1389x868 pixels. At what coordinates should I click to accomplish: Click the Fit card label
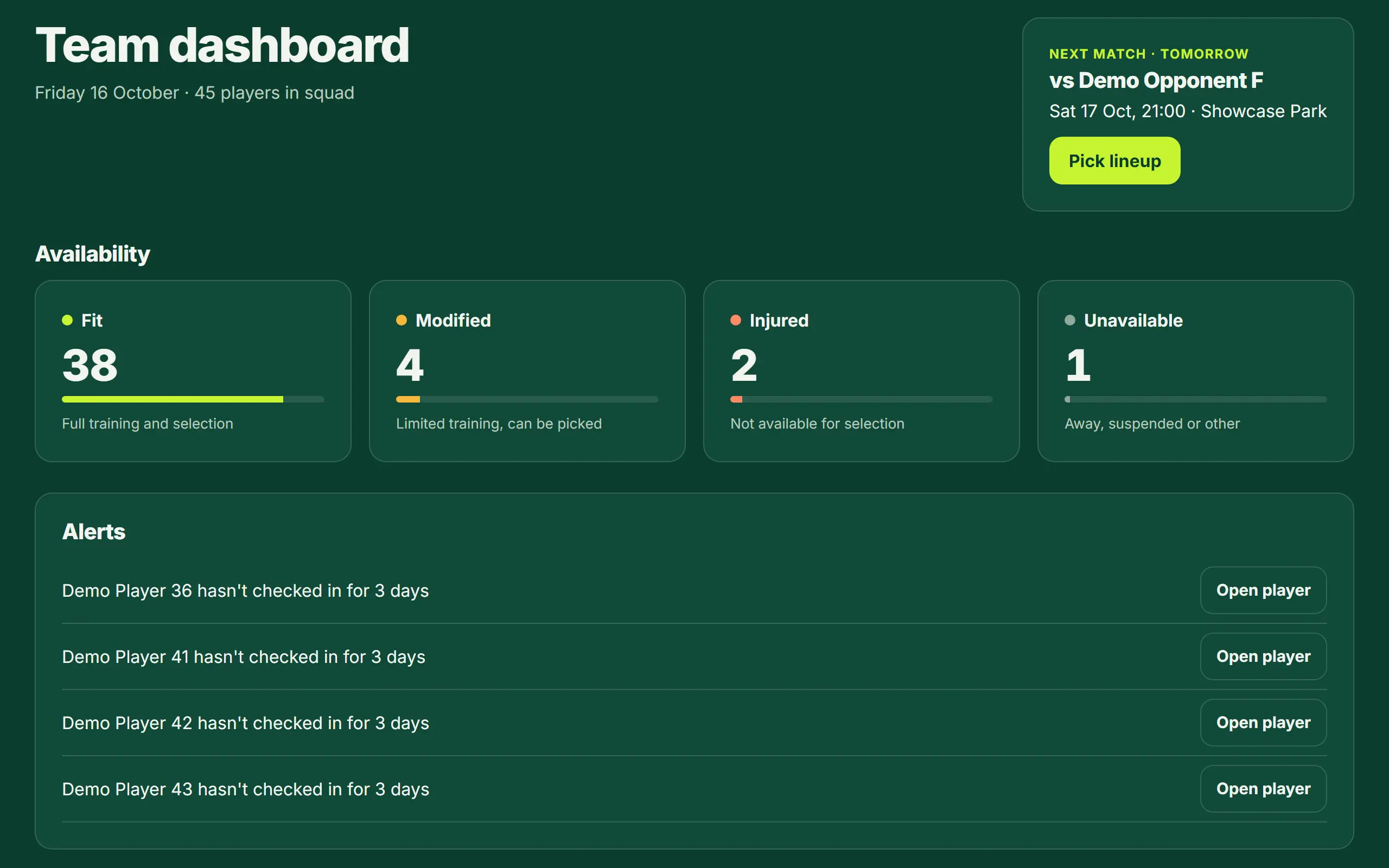point(92,320)
